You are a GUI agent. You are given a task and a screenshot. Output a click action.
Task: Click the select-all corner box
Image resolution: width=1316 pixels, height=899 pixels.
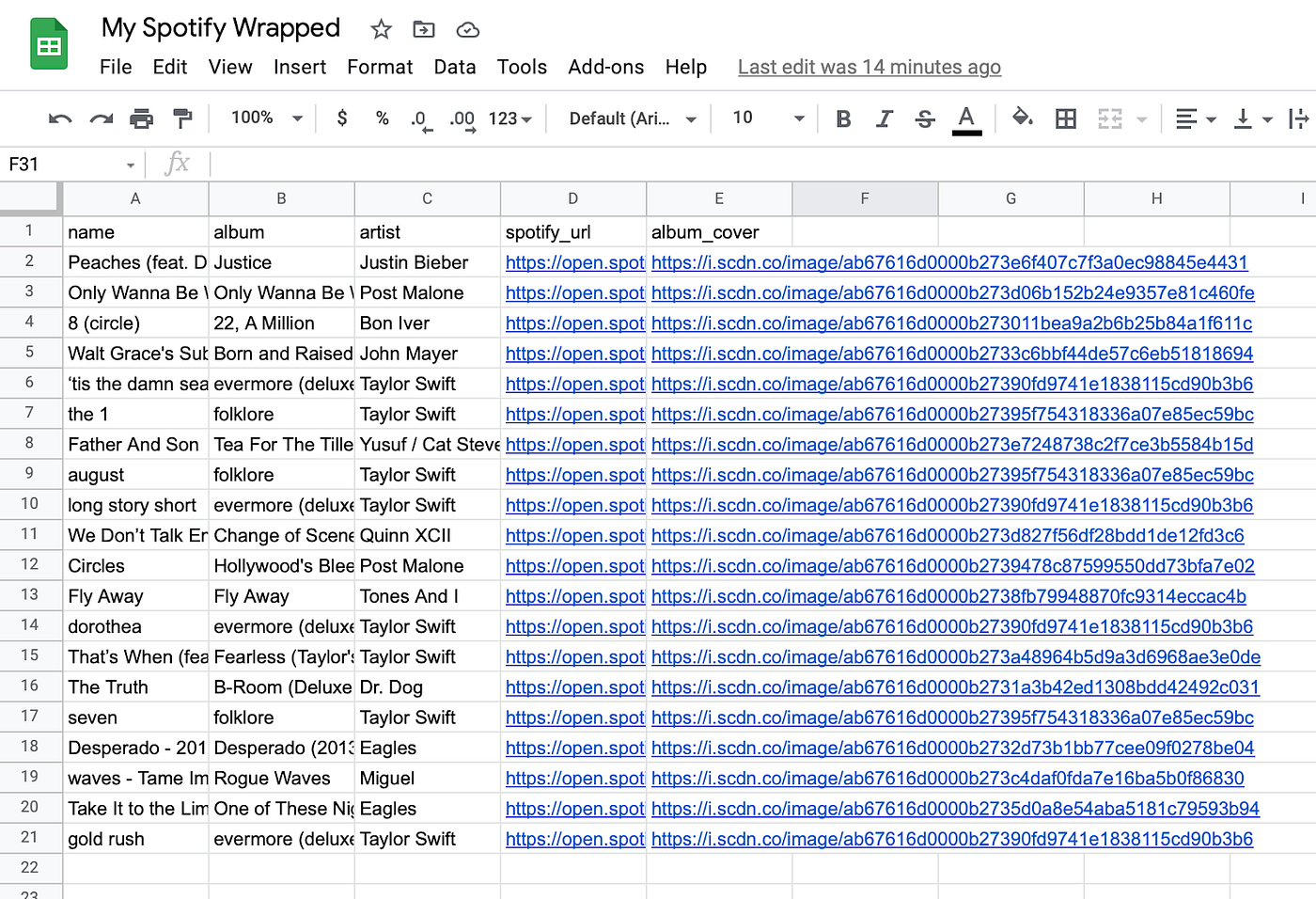(31, 198)
